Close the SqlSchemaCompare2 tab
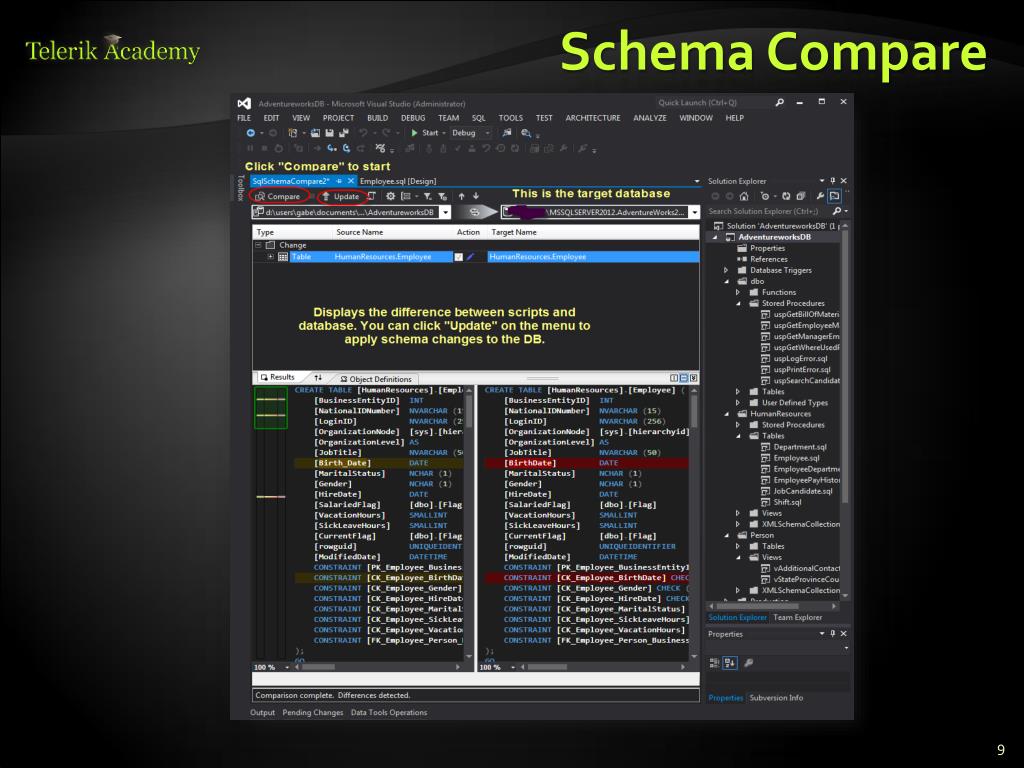The height and width of the screenshot is (768, 1024). click(351, 181)
